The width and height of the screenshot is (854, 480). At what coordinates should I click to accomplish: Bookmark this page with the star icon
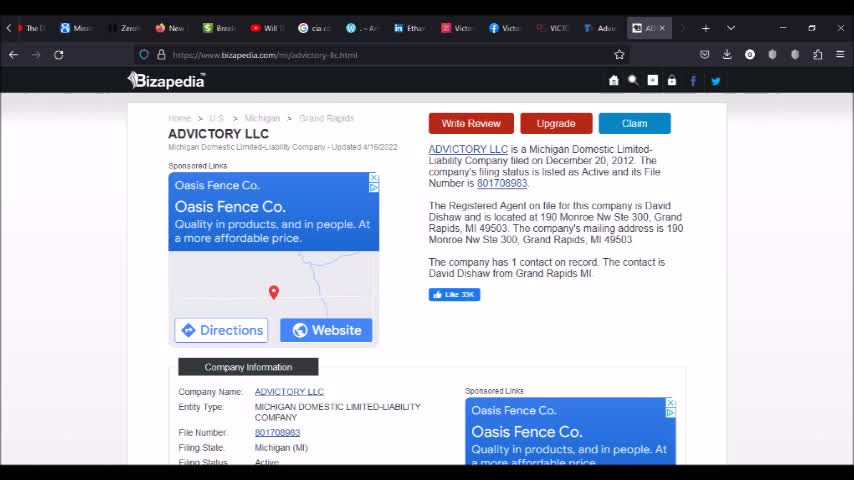tap(619, 54)
